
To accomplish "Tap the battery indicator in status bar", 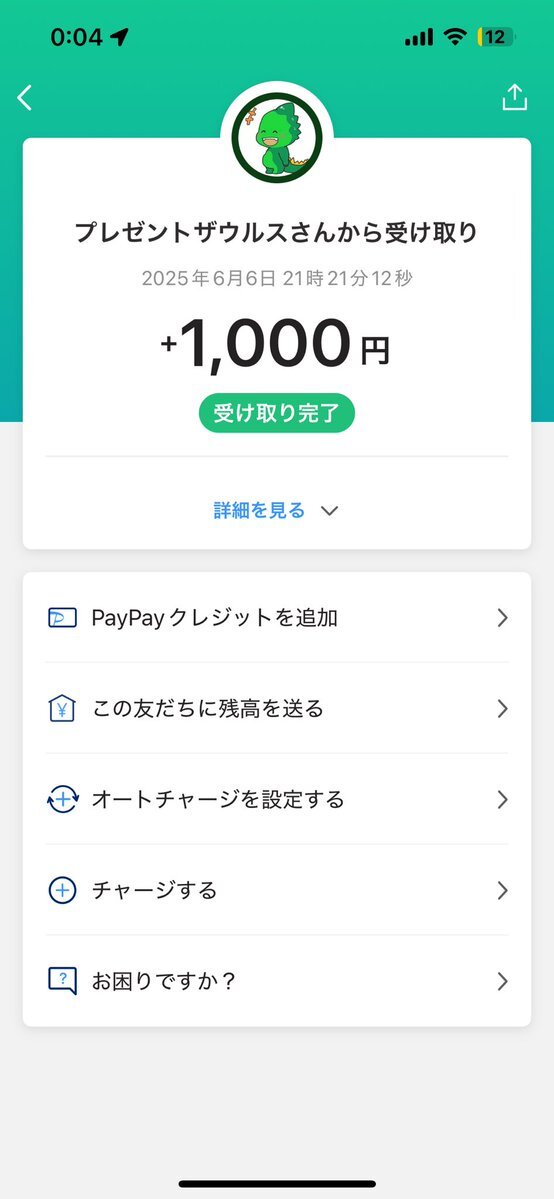I will coord(497,37).
